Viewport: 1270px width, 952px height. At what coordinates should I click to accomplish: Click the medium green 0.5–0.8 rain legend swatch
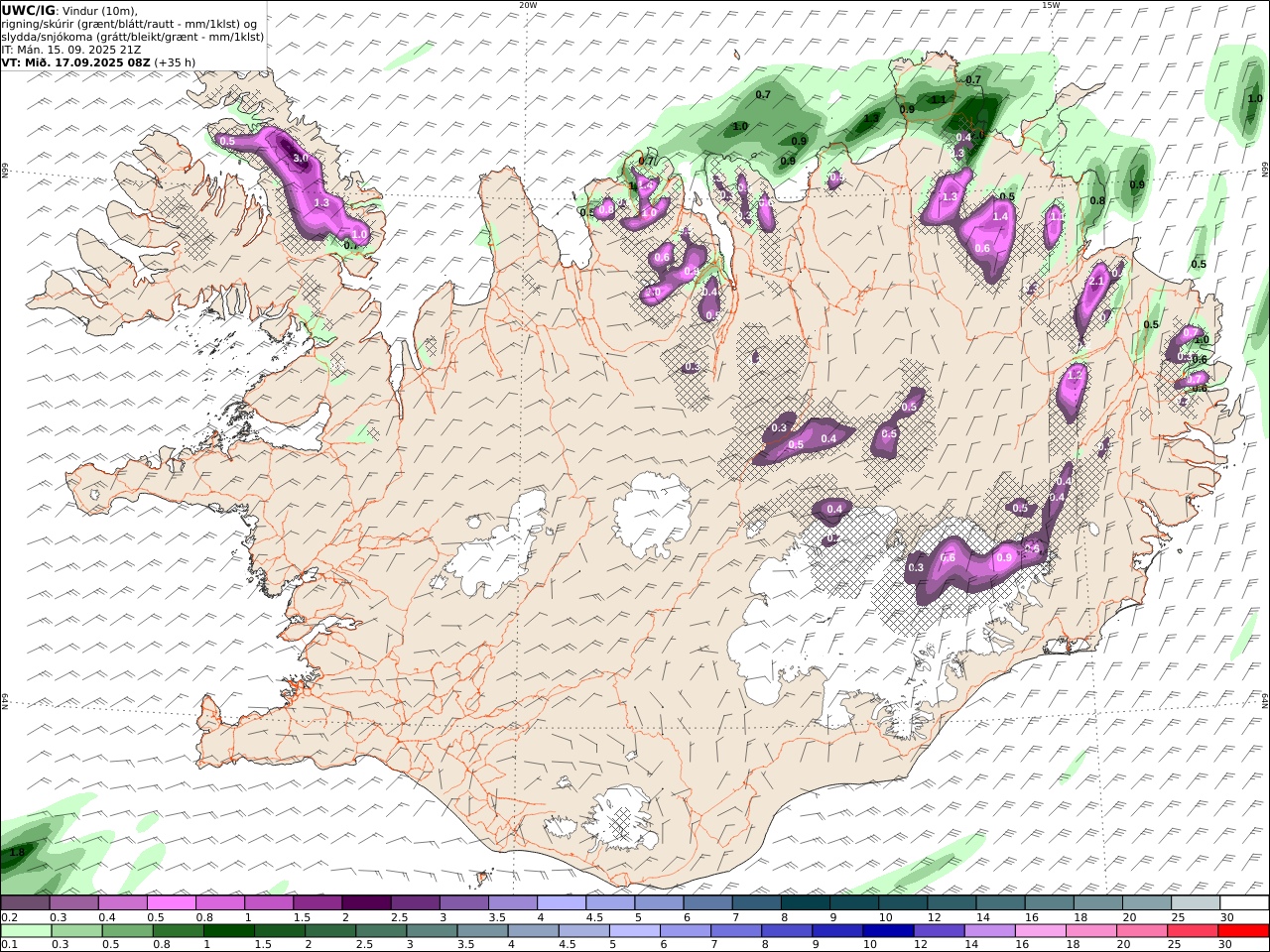pyautogui.click(x=127, y=930)
